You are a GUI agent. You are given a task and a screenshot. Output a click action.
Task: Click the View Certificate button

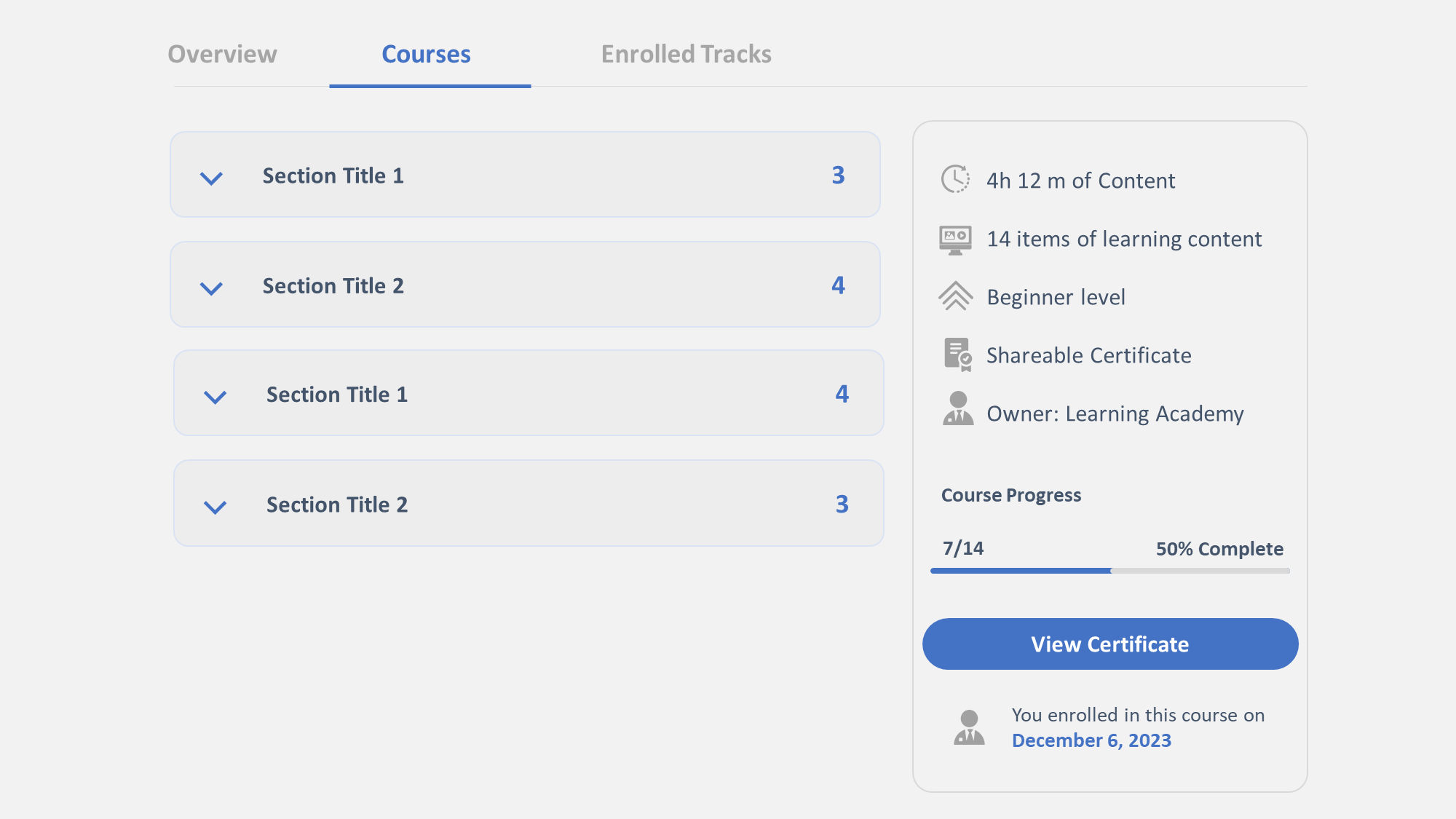click(1110, 644)
